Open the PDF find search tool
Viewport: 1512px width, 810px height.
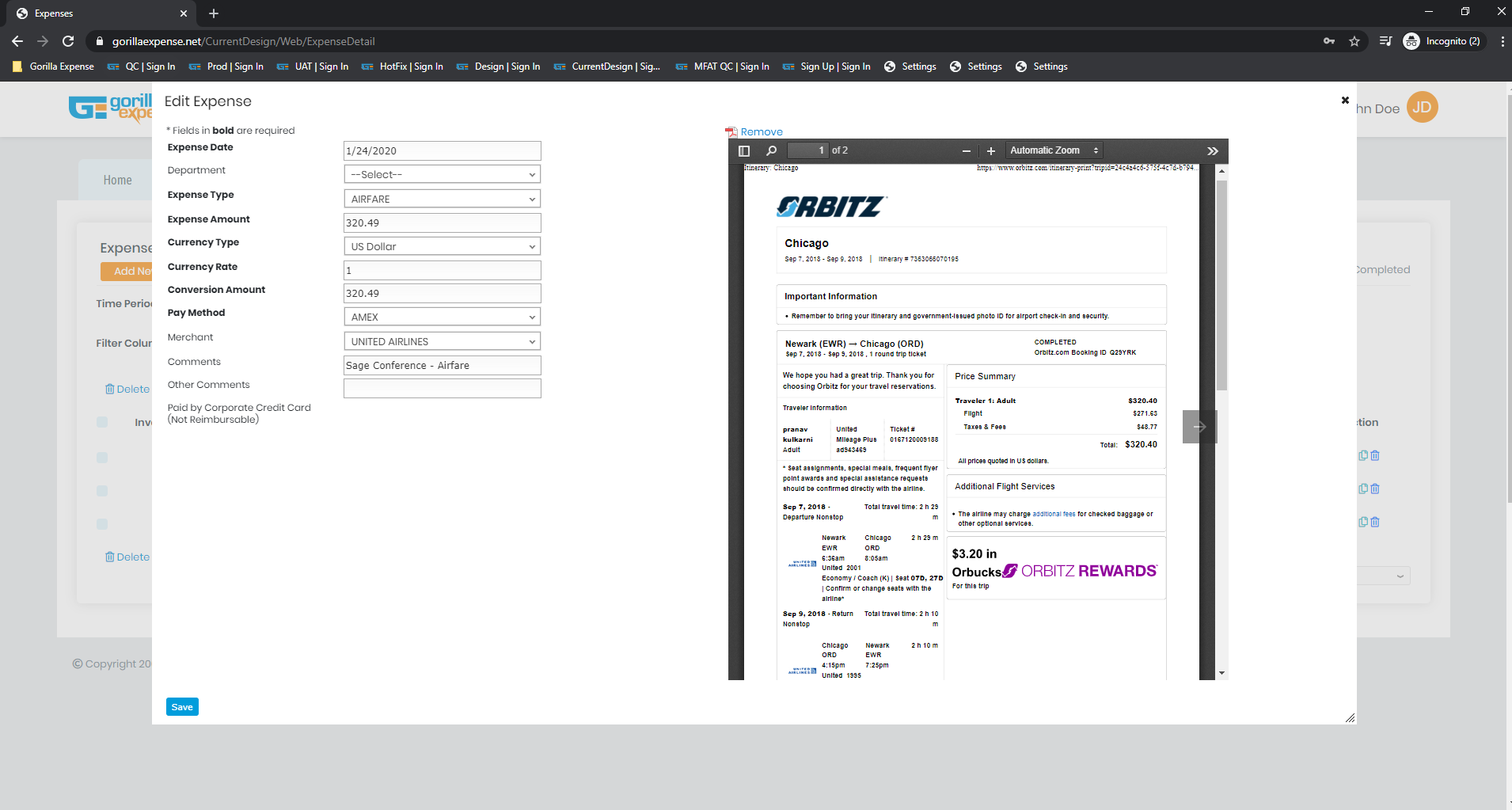click(x=771, y=151)
